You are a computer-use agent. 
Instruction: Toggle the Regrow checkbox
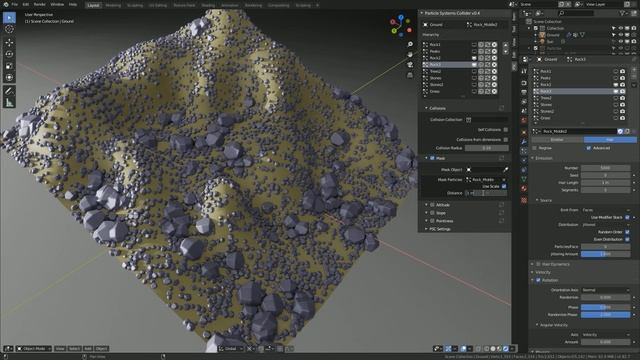coord(535,148)
